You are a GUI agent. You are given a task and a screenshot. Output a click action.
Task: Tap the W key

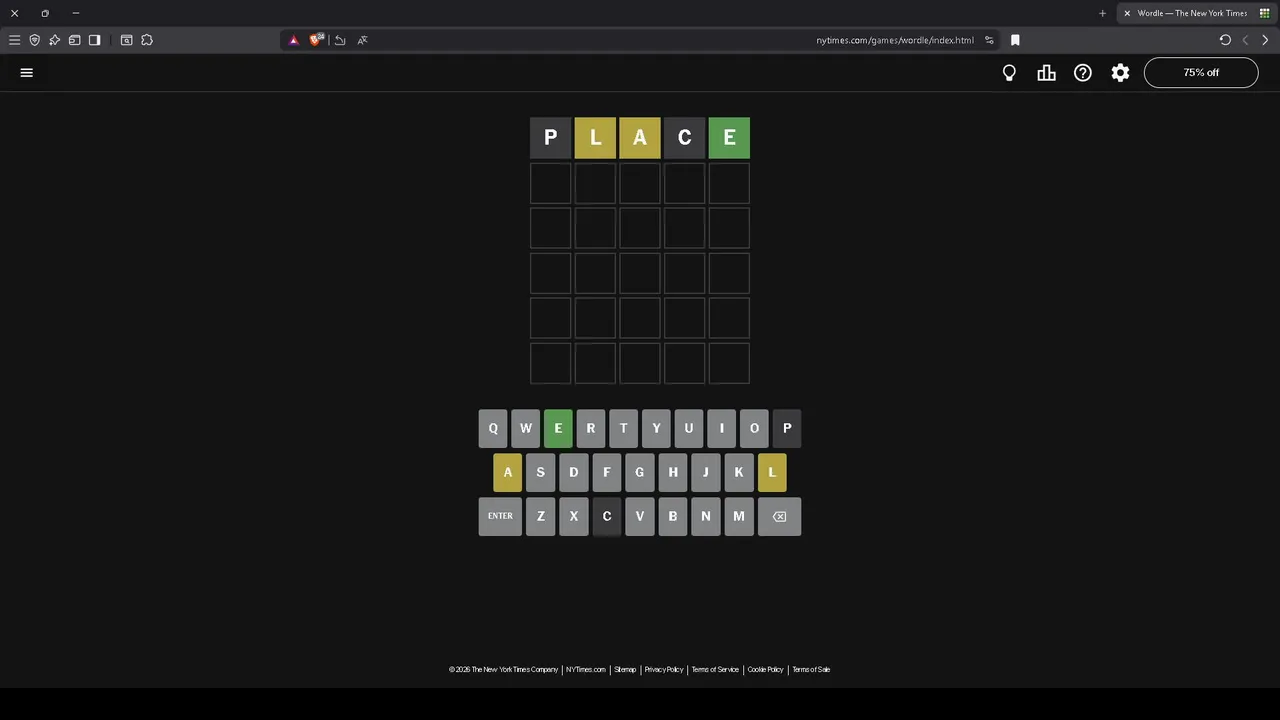(525, 428)
